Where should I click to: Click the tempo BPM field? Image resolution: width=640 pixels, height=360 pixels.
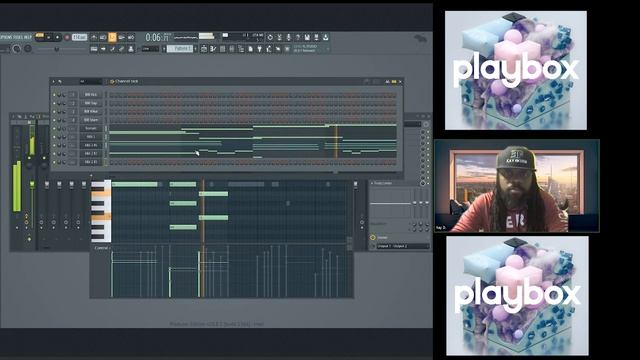pos(79,37)
